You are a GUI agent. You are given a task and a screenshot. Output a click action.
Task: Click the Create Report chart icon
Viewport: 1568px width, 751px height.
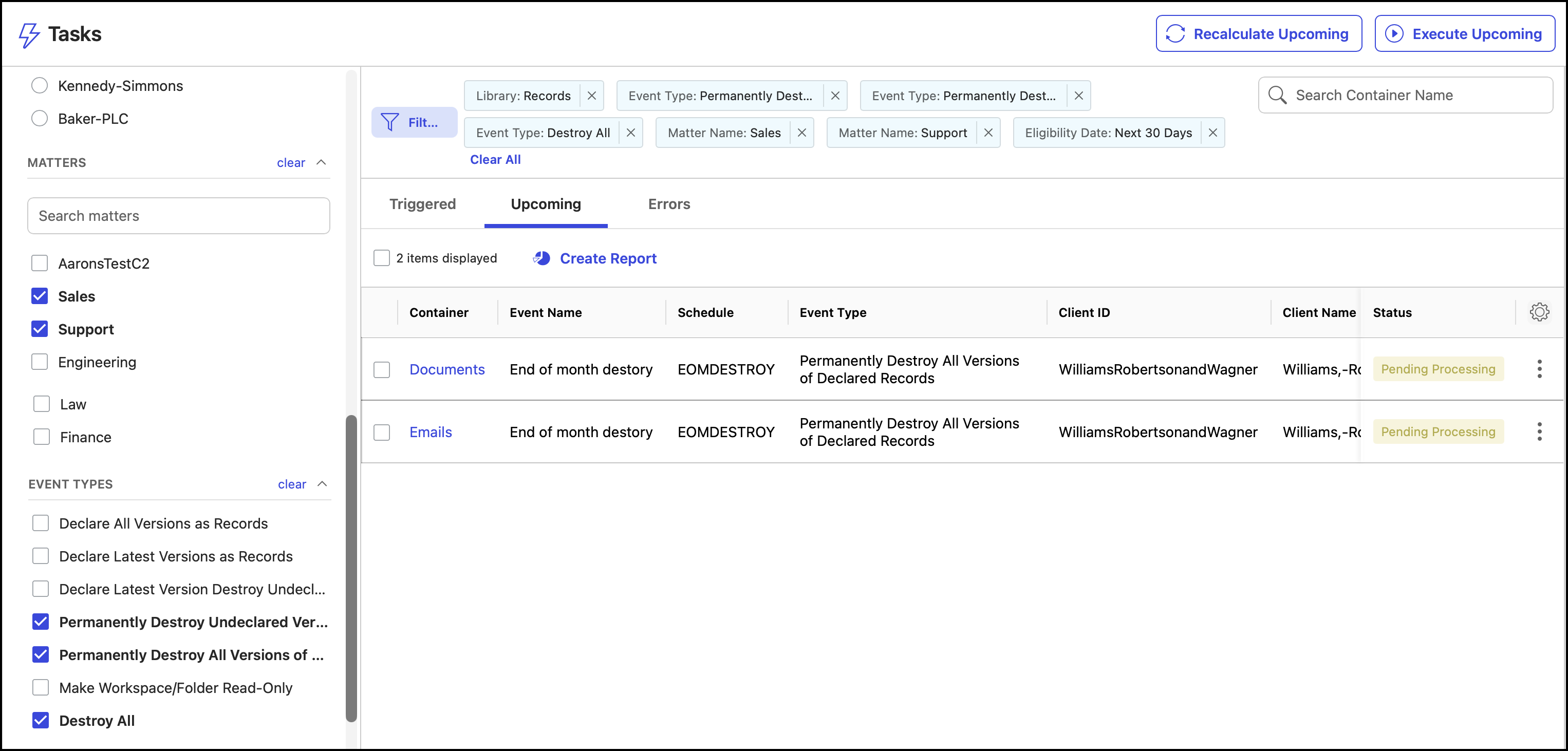click(542, 259)
